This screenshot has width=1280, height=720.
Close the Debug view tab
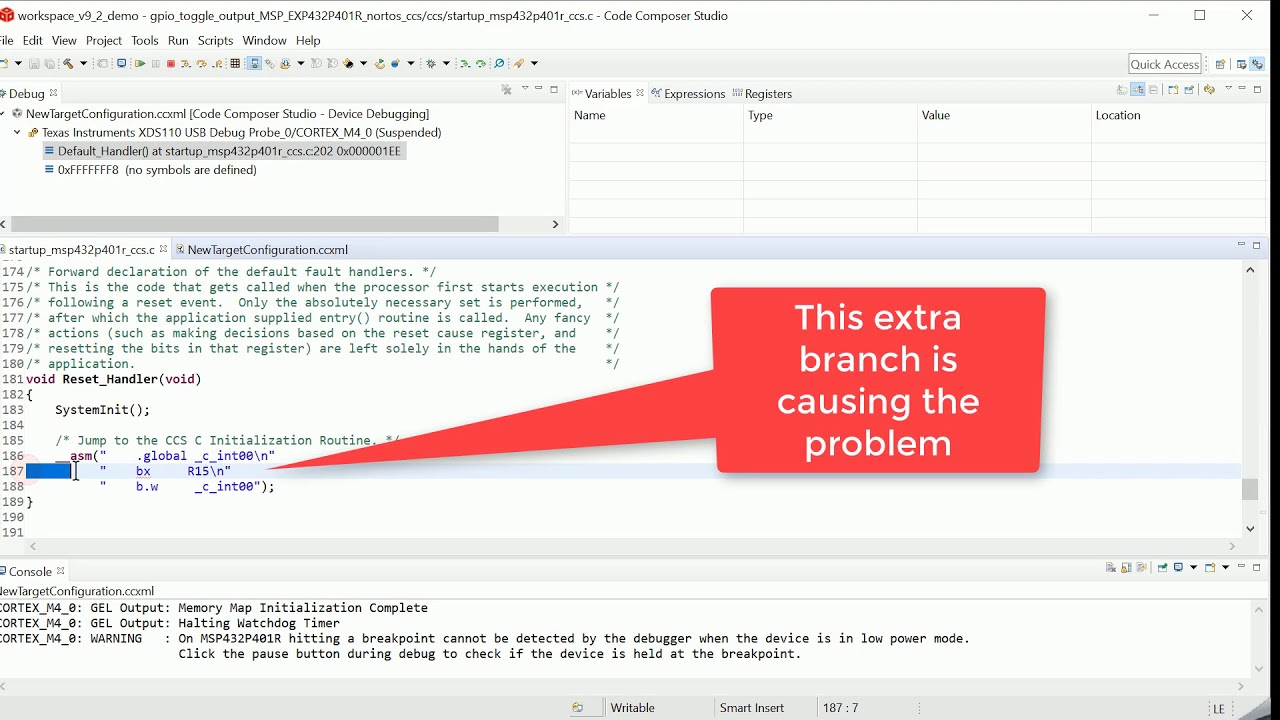(x=54, y=93)
